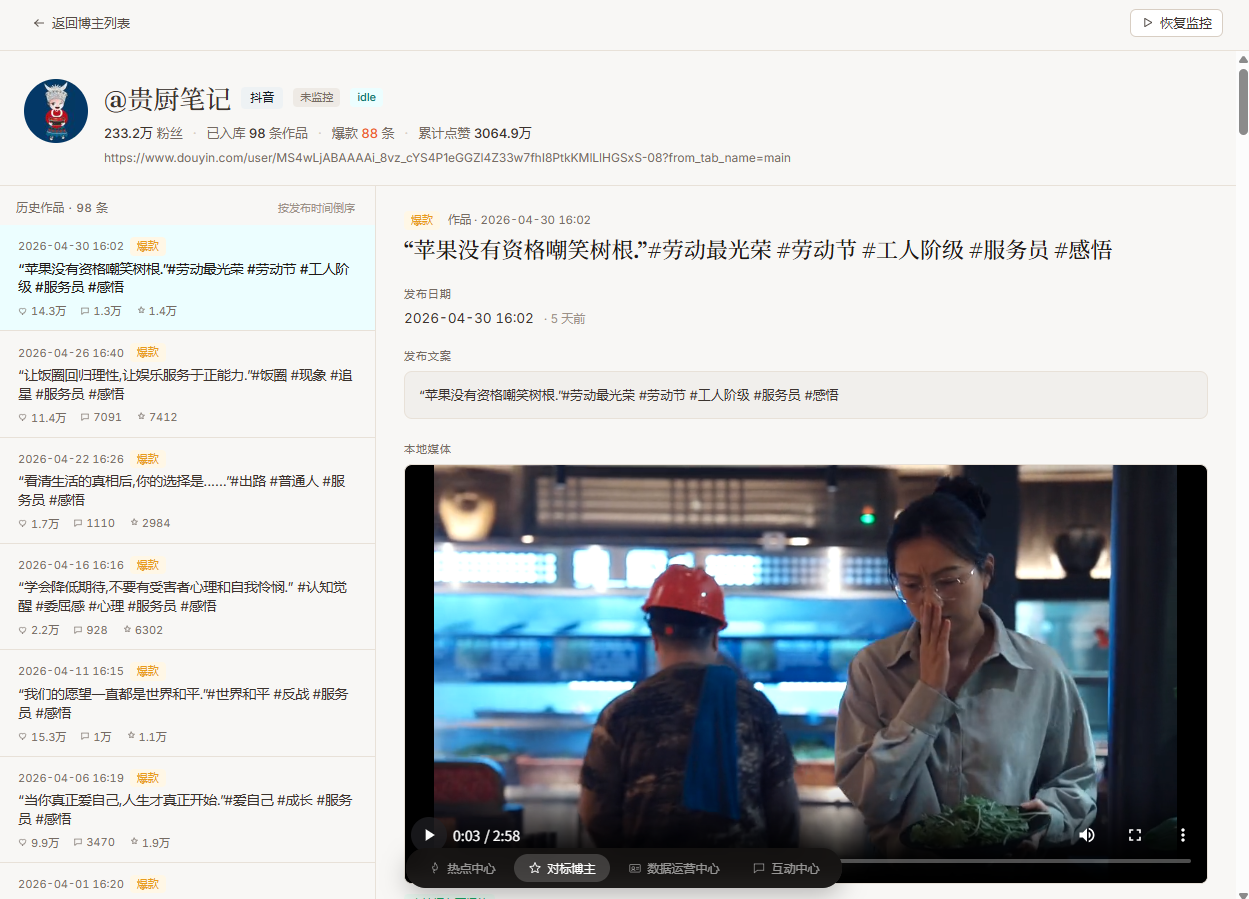
Task: Open video more-options menu
Action: 1183,835
